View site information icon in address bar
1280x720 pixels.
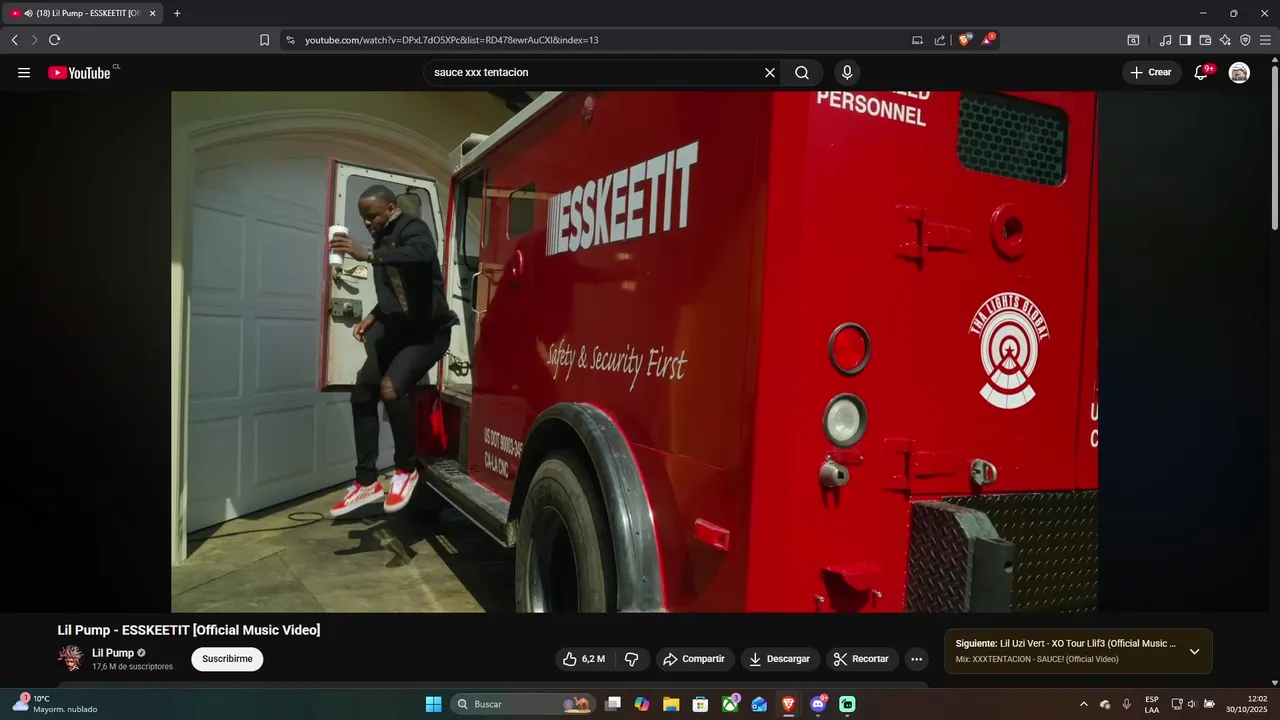click(x=290, y=40)
